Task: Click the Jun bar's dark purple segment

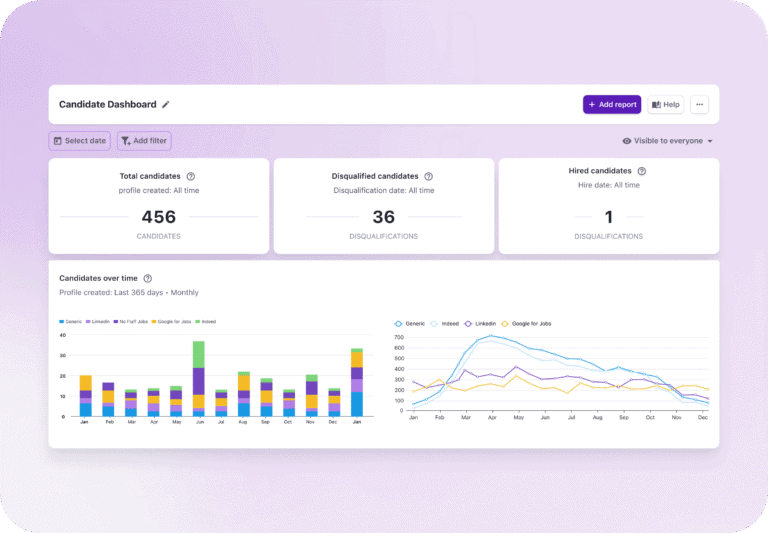Action: (198, 381)
